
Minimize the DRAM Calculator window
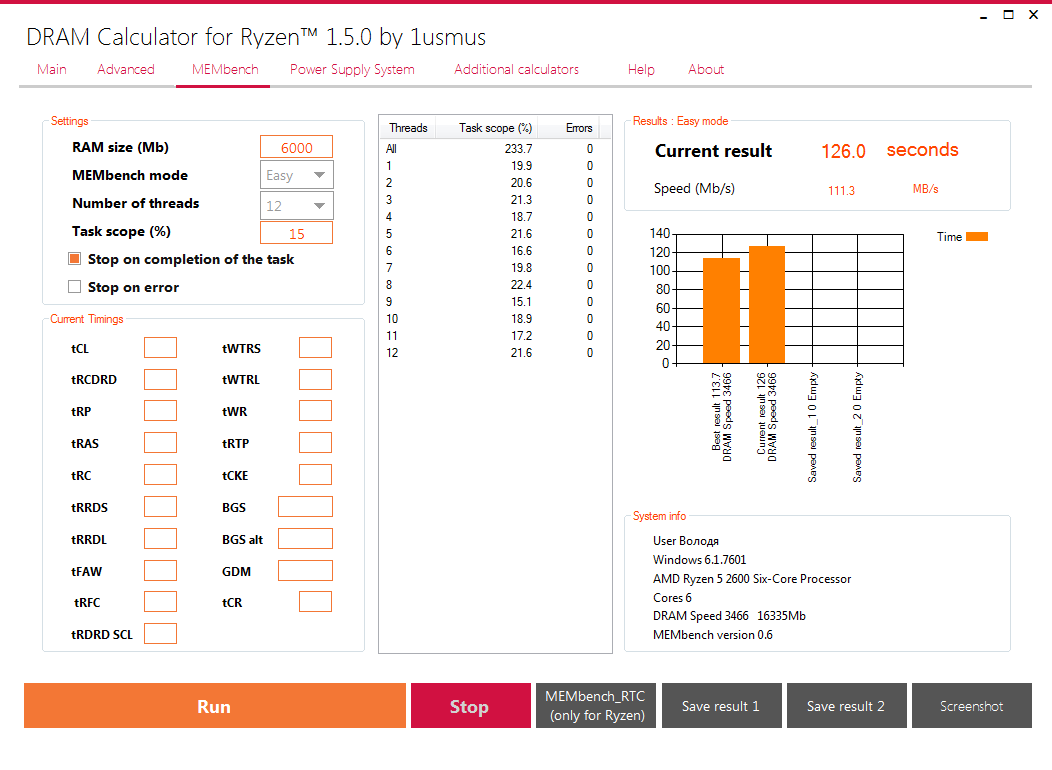pos(984,16)
